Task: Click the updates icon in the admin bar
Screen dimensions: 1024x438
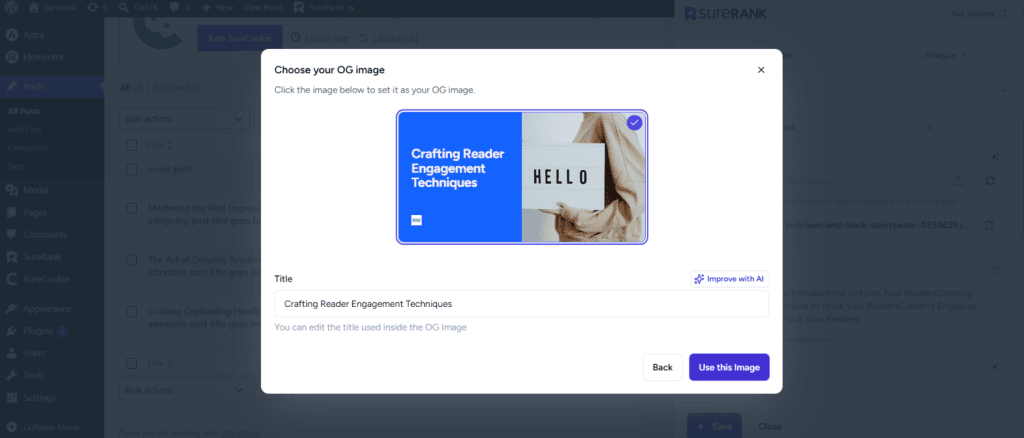Action: 92,8
